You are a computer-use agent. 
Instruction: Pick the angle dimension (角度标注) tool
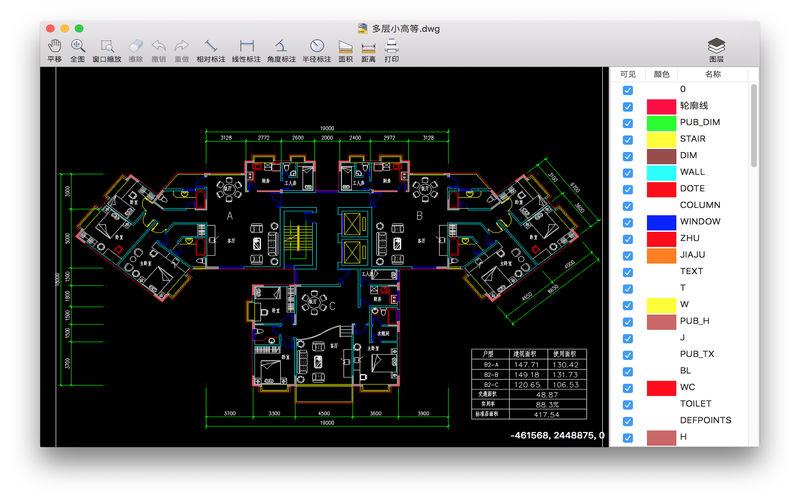[x=281, y=51]
